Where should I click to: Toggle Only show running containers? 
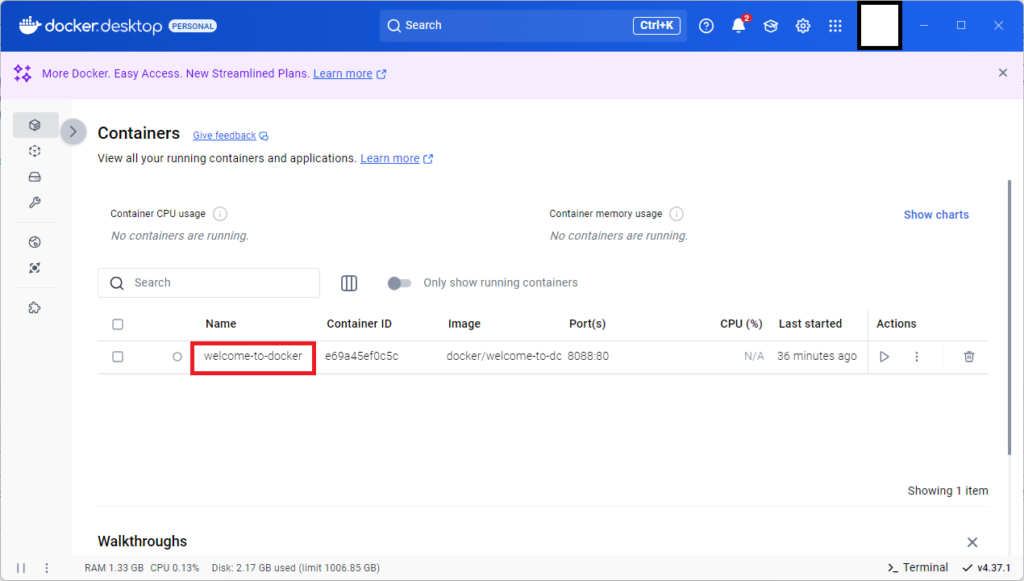399,283
